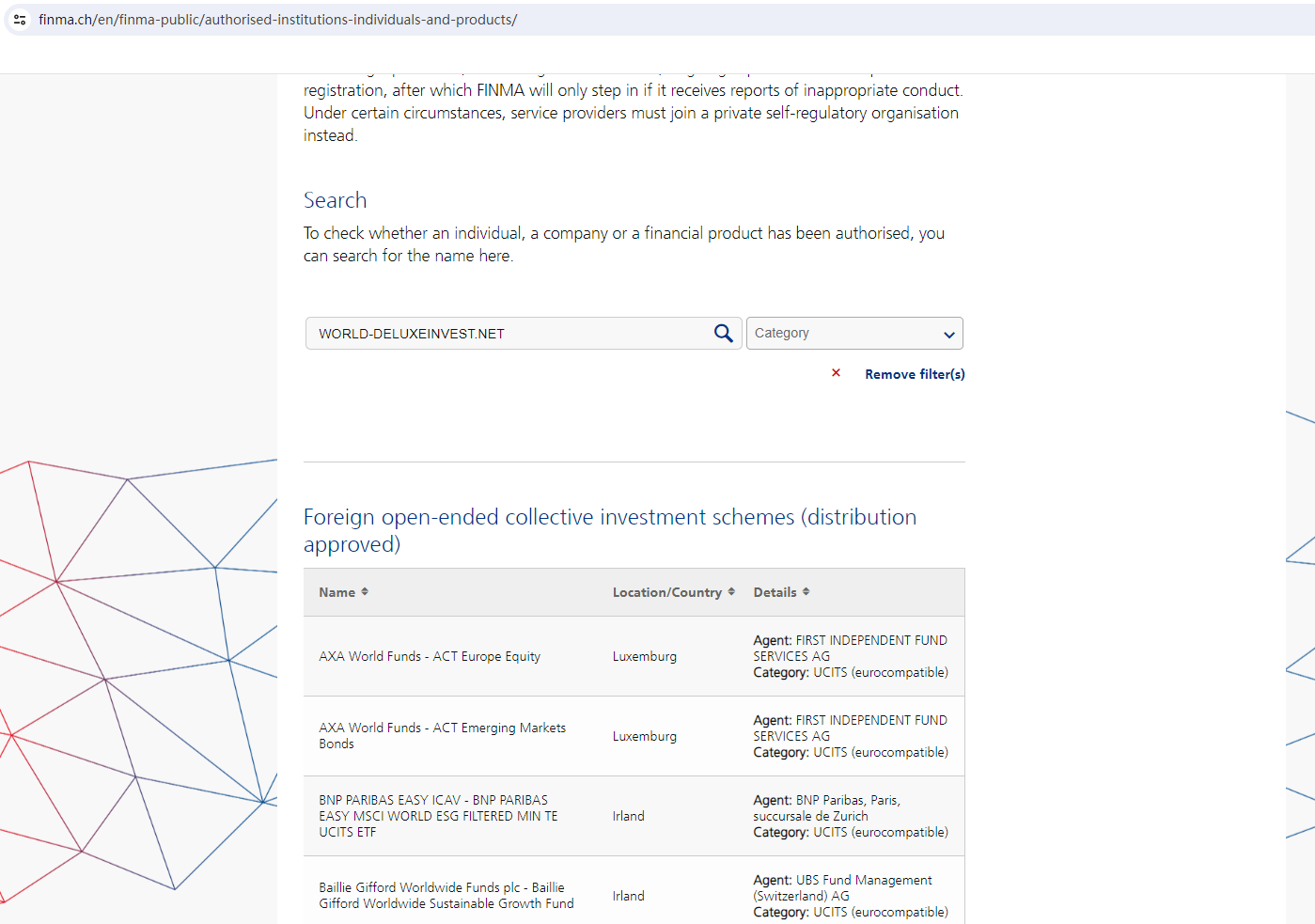Click the red X remove filter icon

836,373
